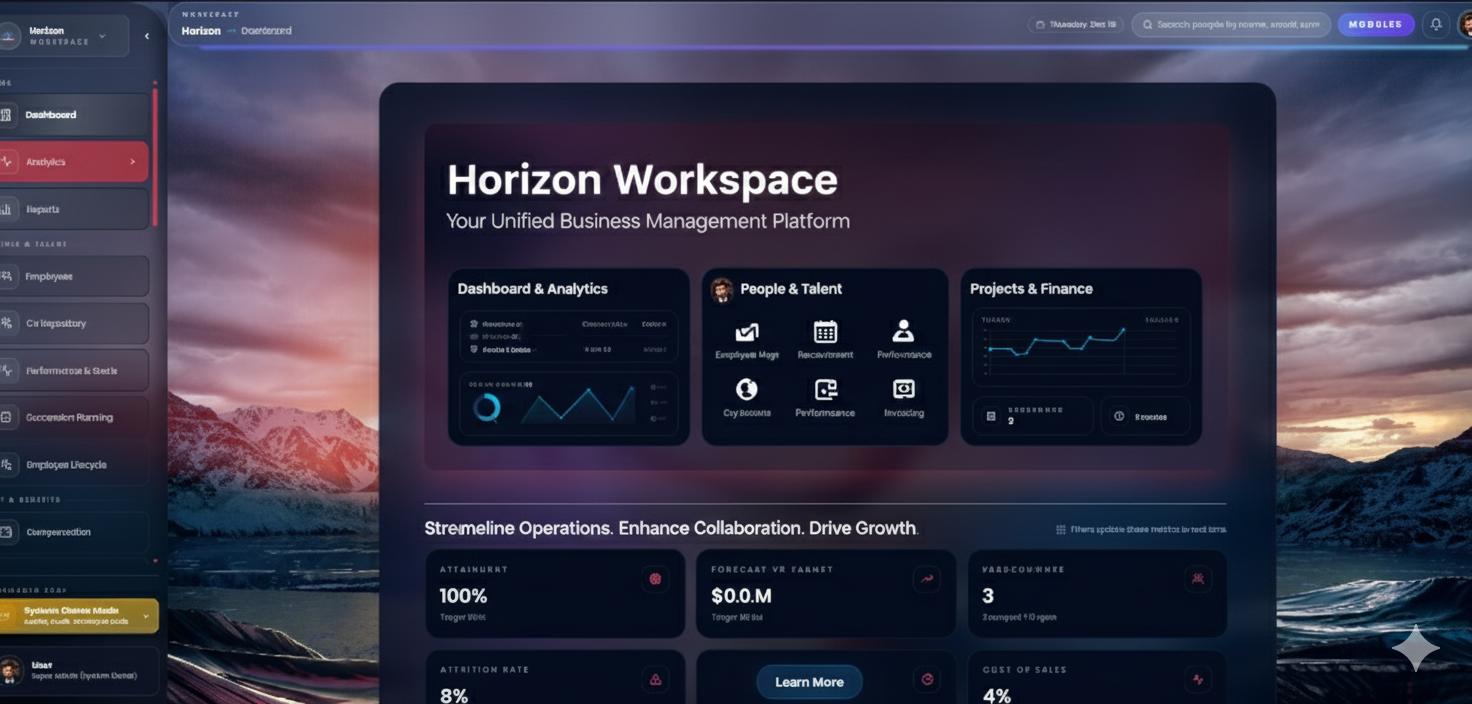Click the search people input field
Image resolution: width=1472 pixels, height=704 pixels.
pos(1236,25)
